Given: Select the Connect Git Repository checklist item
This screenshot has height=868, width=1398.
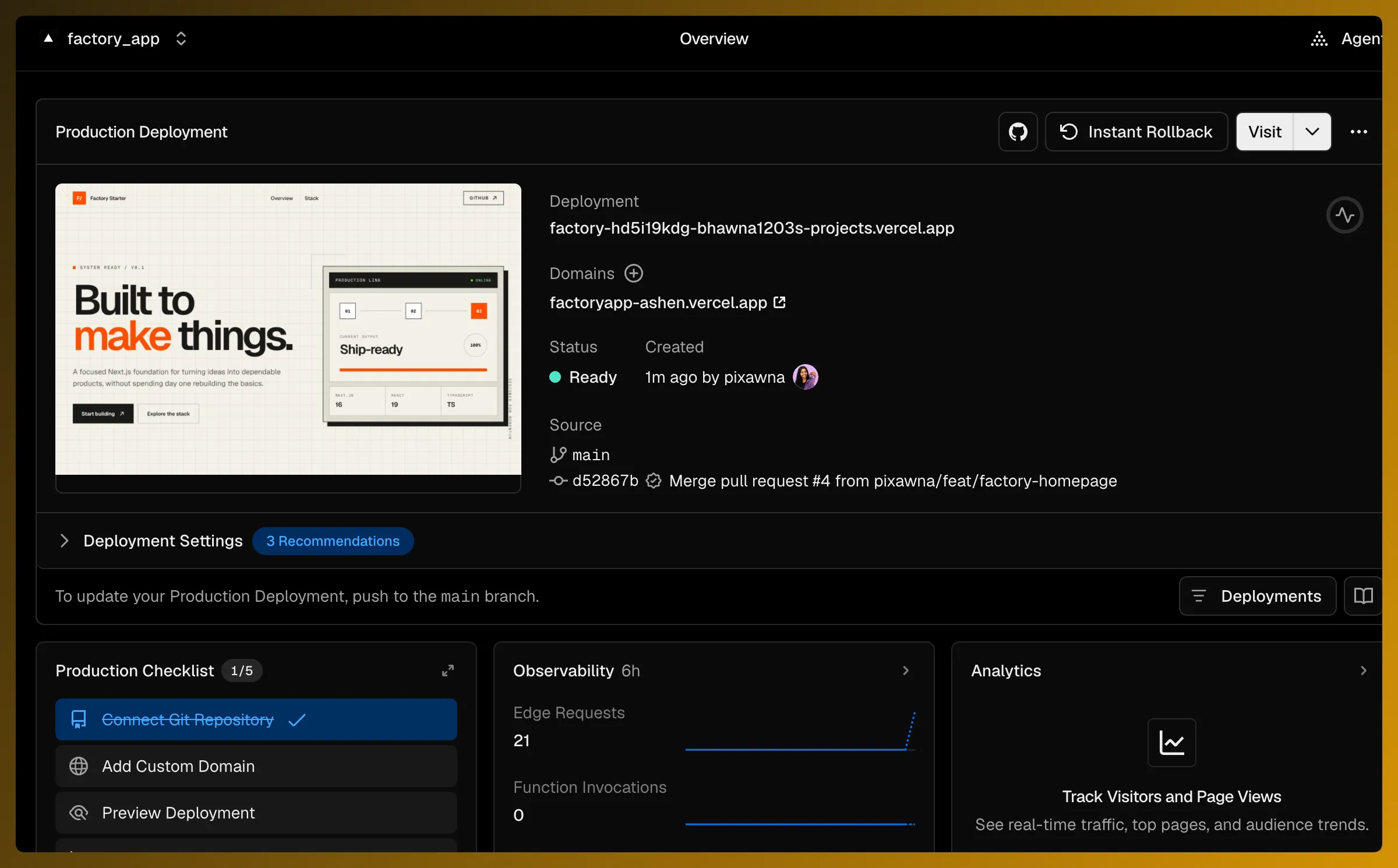Looking at the screenshot, I should point(256,719).
